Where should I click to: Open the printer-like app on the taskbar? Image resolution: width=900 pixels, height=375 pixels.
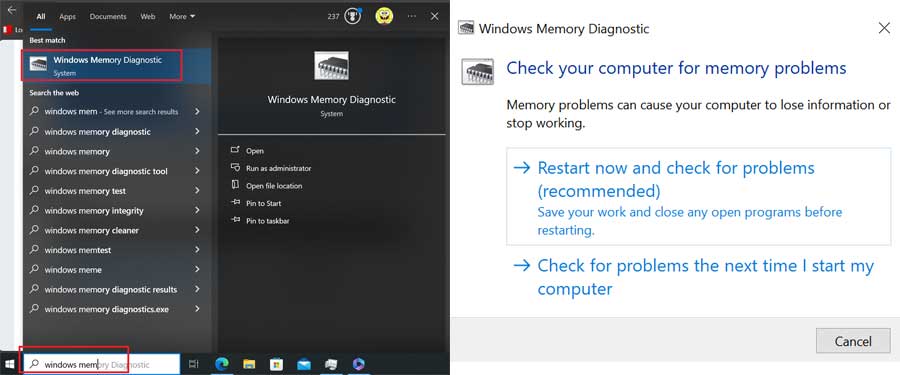tap(331, 364)
